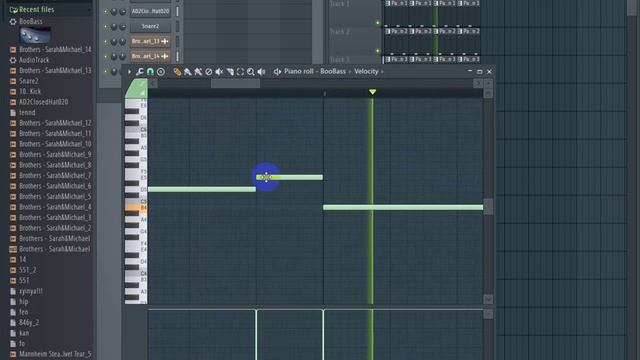Open Brothers - Sarah&Michael_14 in browser

pos(55,49)
